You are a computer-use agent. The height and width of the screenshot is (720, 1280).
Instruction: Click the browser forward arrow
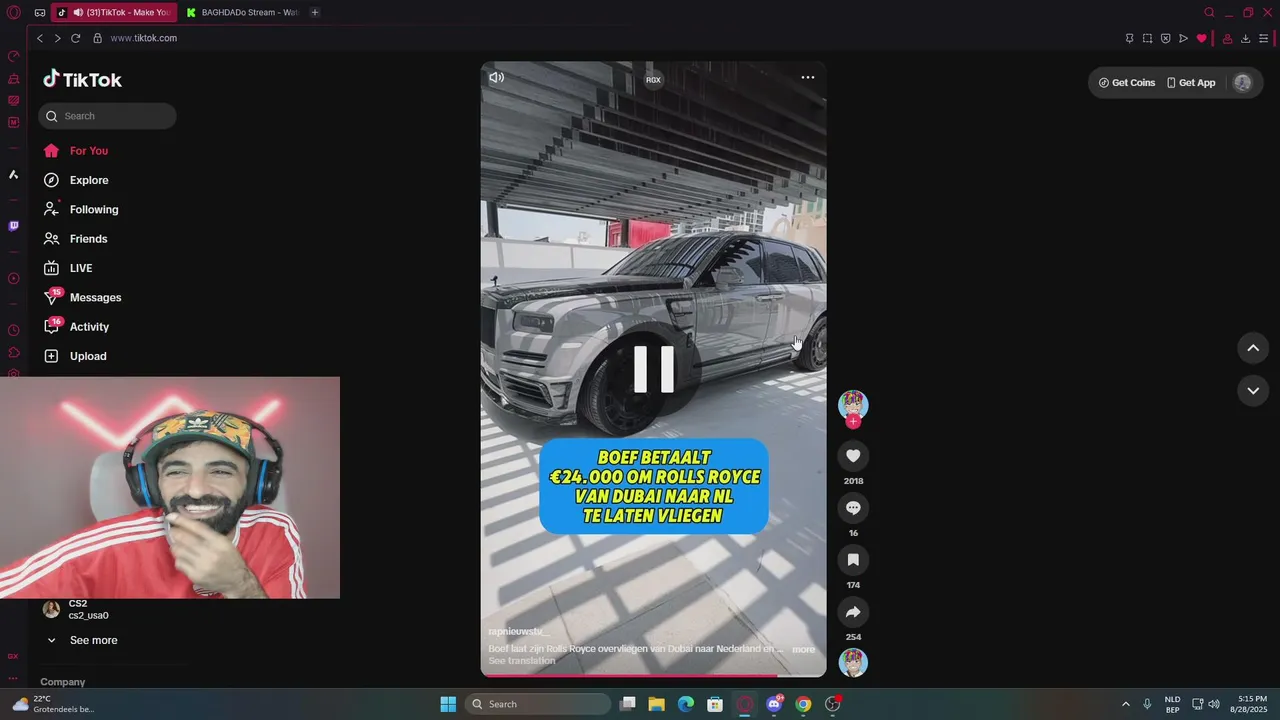click(x=57, y=38)
